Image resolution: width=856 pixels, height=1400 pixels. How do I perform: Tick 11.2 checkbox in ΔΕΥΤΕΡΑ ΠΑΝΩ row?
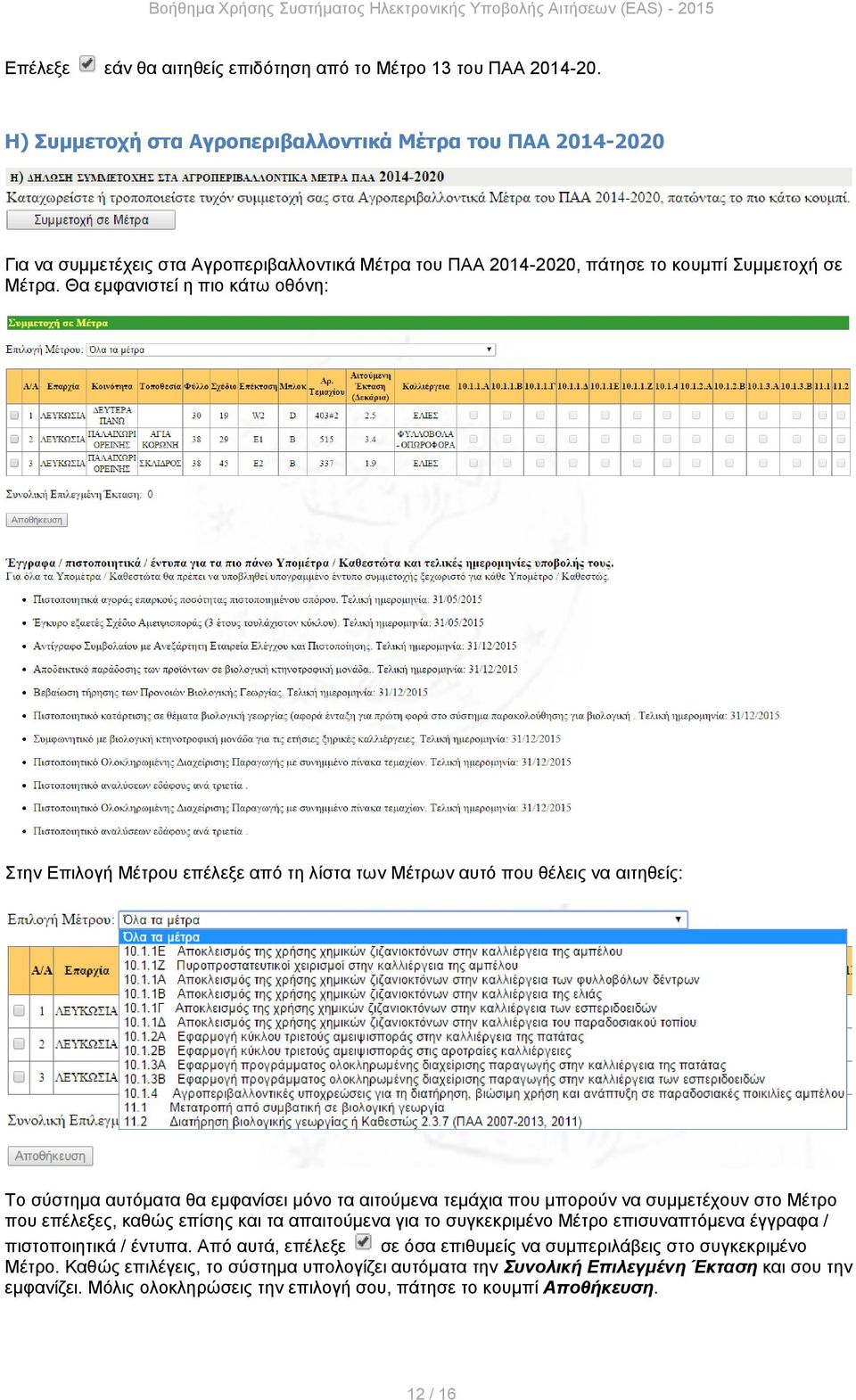tap(840, 416)
